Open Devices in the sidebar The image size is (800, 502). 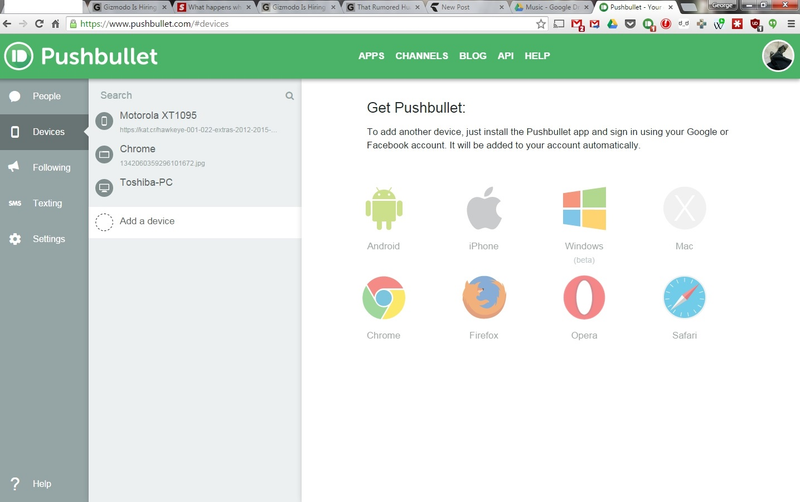44,132
